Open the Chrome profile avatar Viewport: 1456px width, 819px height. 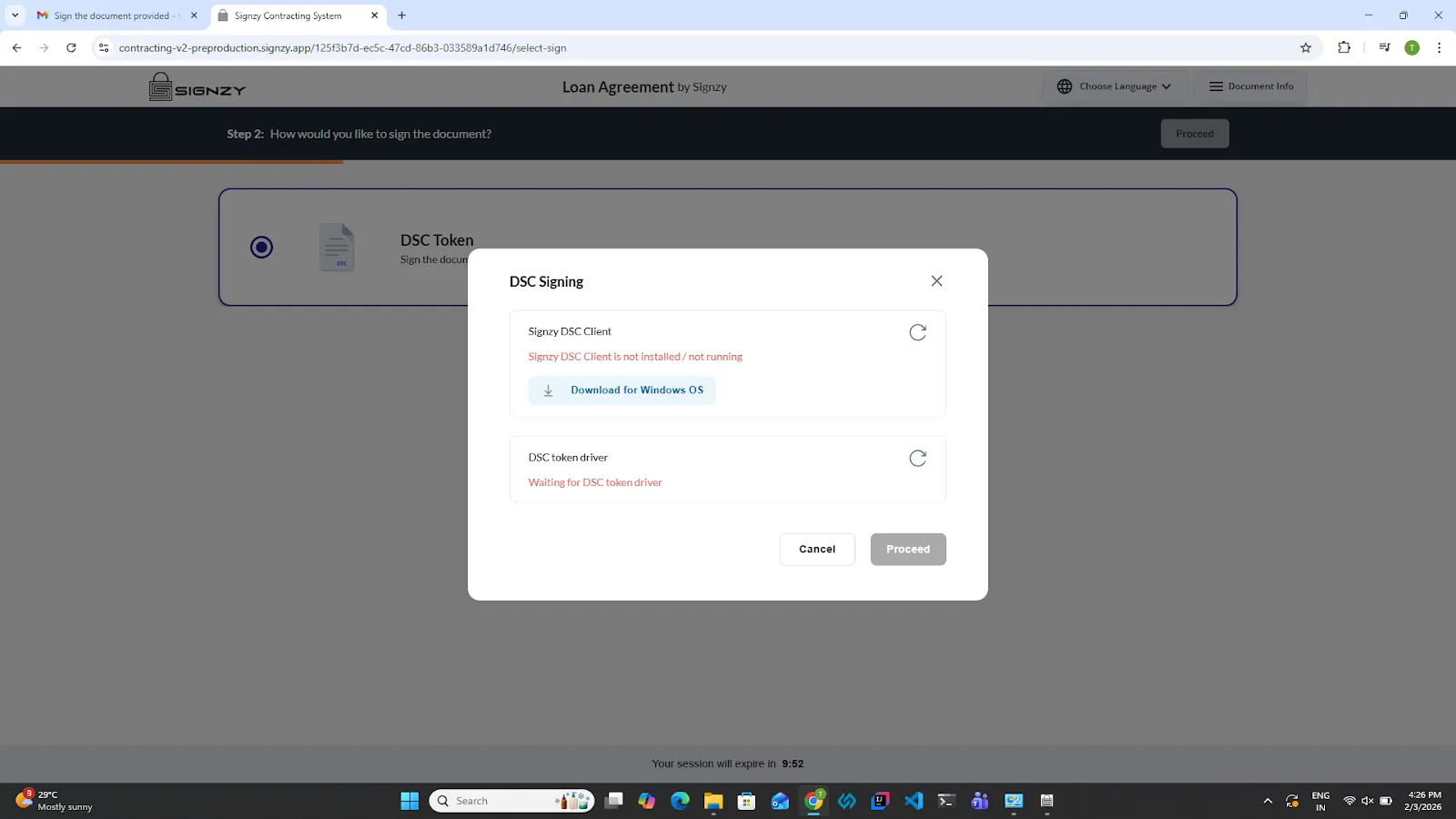tap(1412, 48)
